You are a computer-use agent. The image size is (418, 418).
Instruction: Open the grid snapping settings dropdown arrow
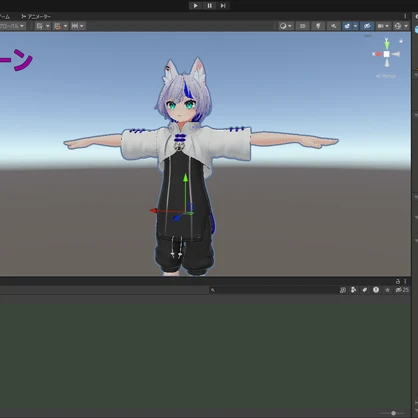[x=65, y=26]
